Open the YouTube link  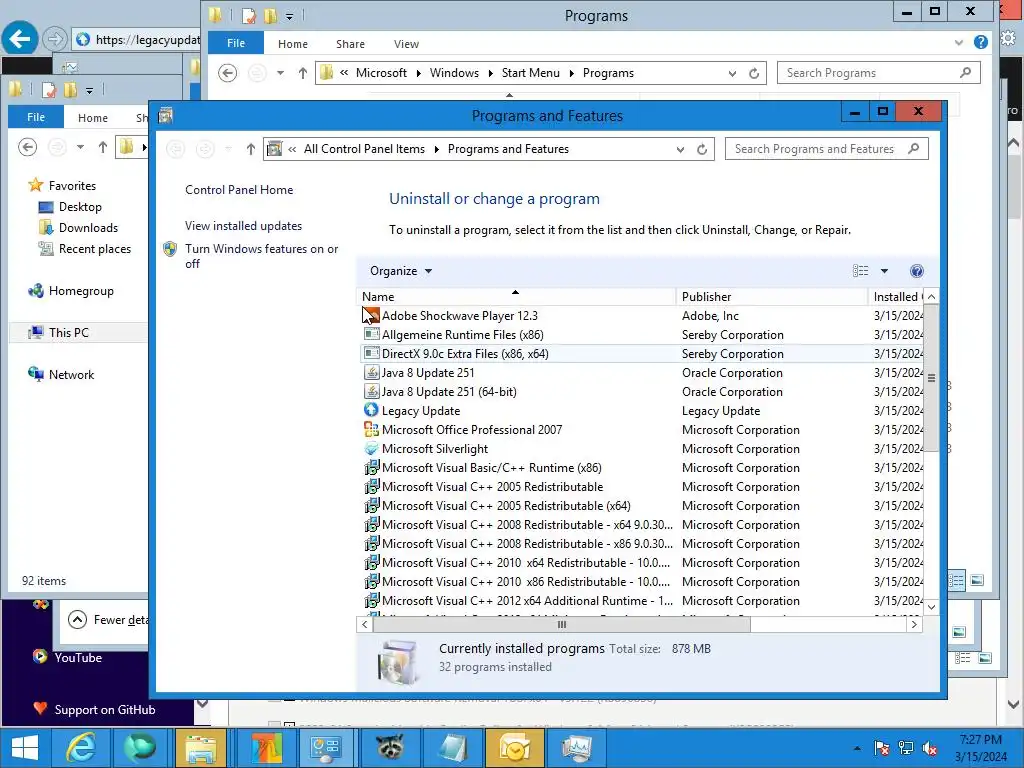coord(78,658)
